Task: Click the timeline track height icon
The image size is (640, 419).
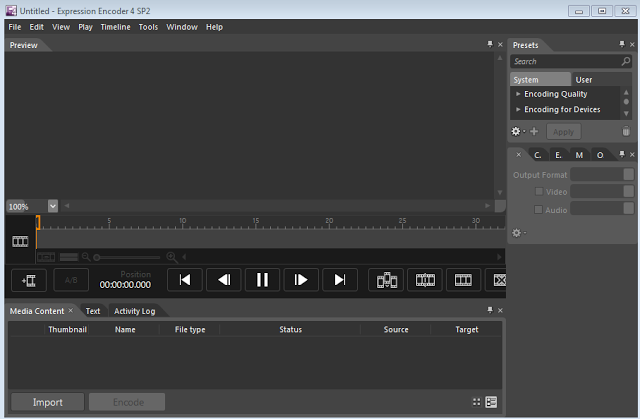Action: (69, 257)
